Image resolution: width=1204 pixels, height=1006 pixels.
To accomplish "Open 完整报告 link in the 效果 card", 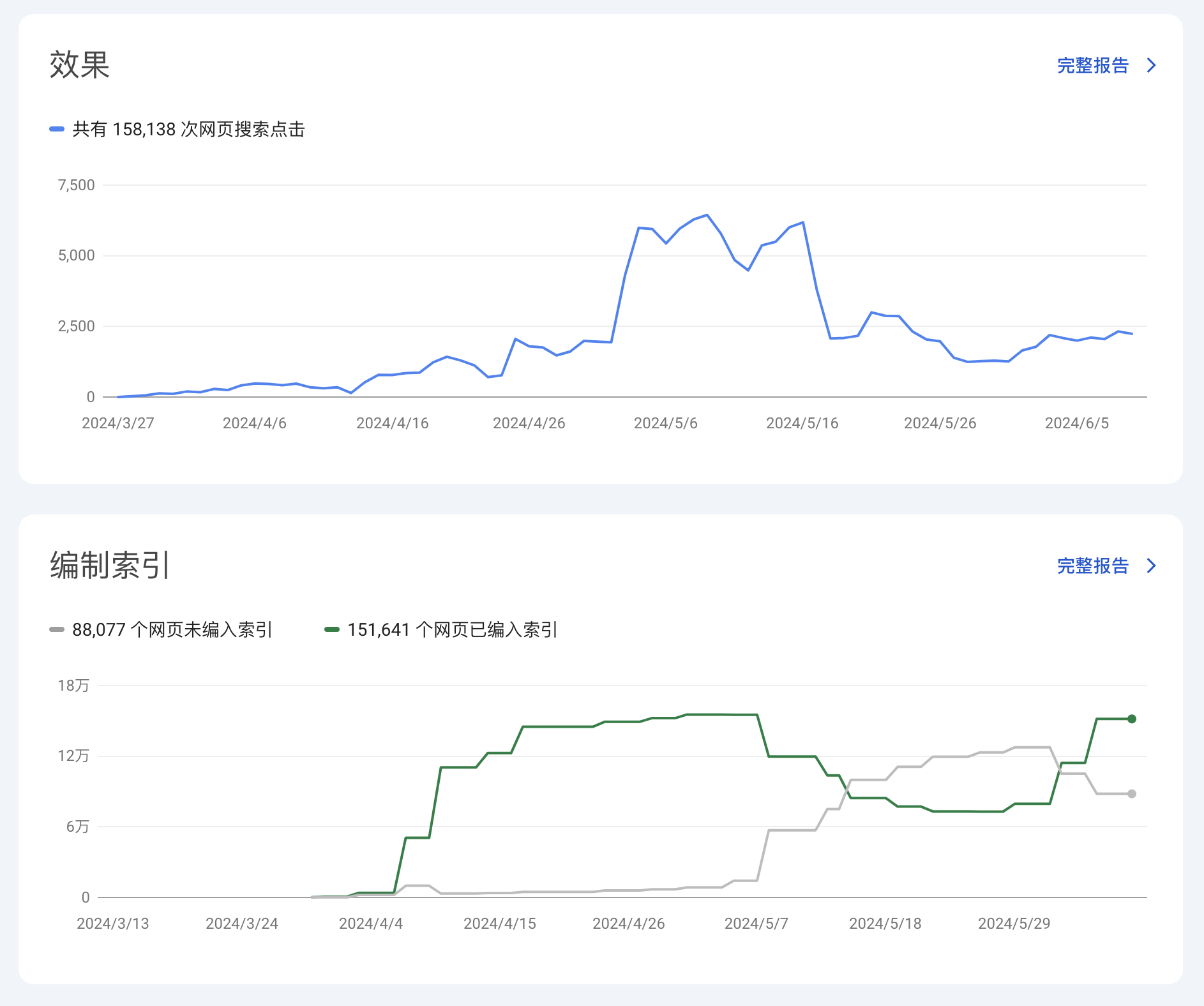I will pyautogui.click(x=1092, y=65).
